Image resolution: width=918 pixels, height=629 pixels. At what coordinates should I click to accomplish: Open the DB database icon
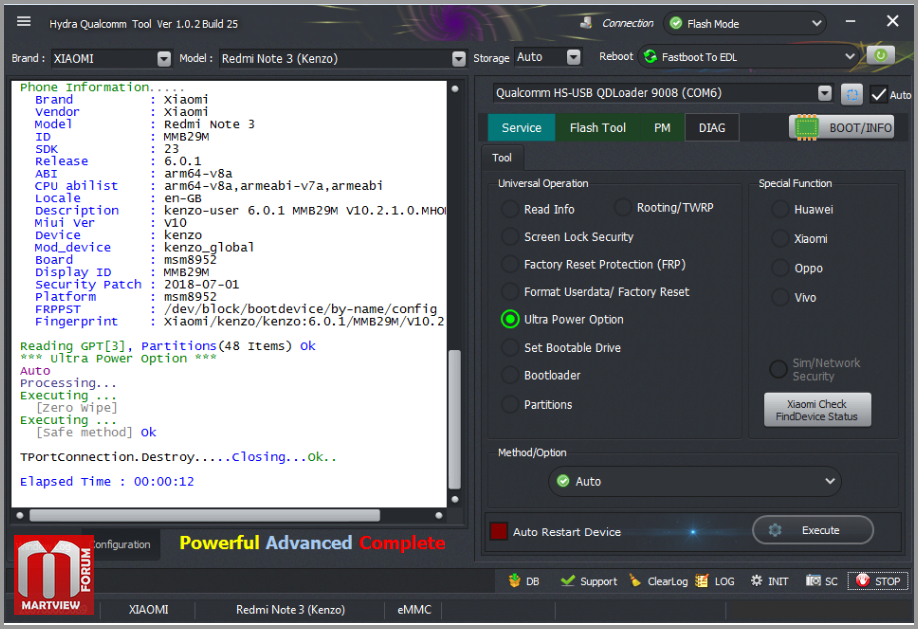515,581
